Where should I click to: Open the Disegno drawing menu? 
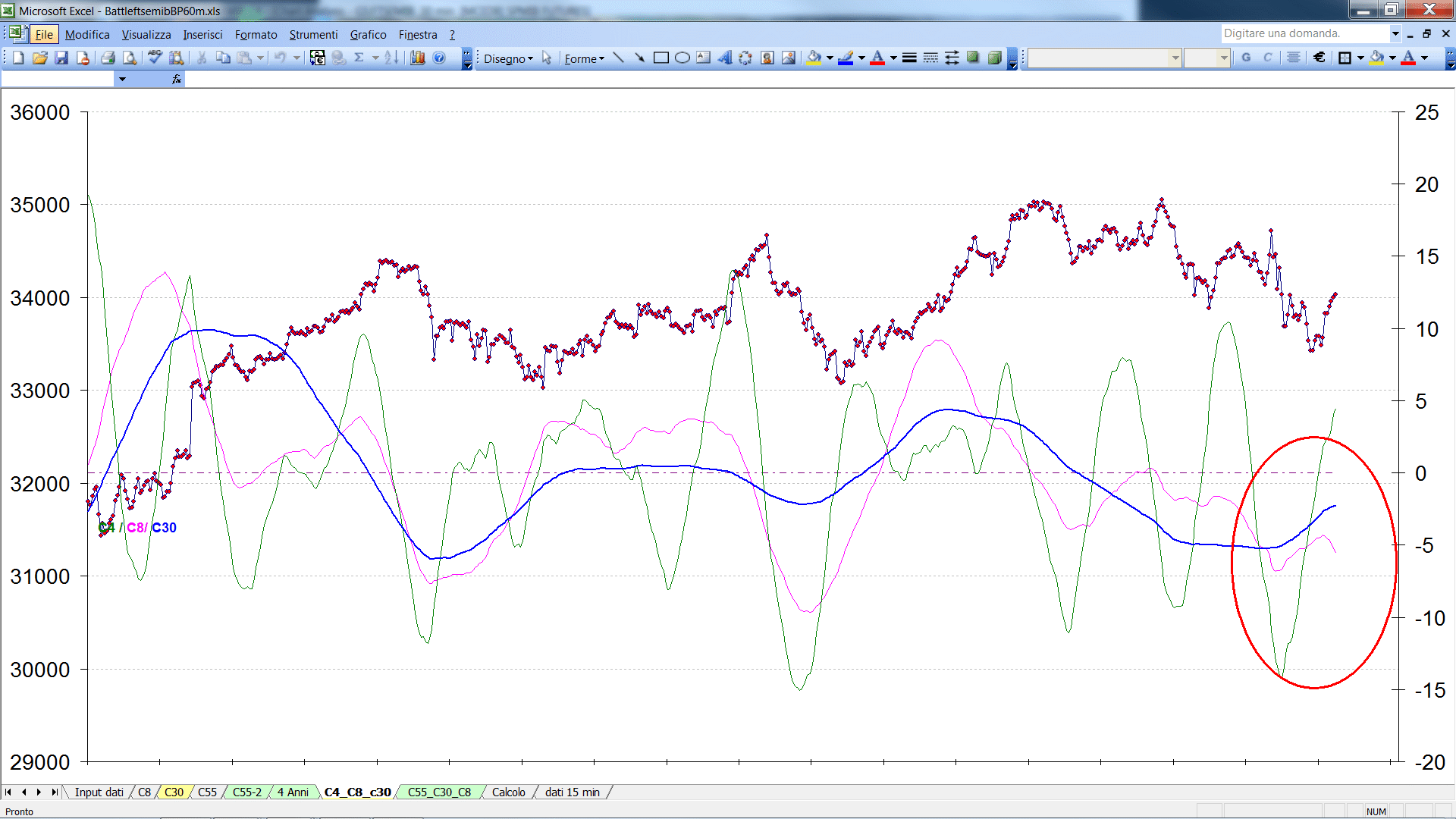[508, 58]
